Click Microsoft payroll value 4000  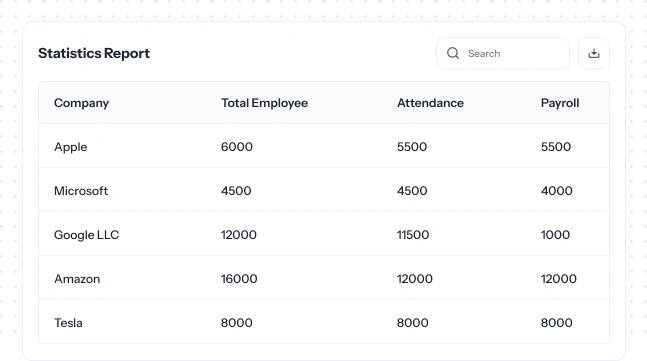(557, 191)
